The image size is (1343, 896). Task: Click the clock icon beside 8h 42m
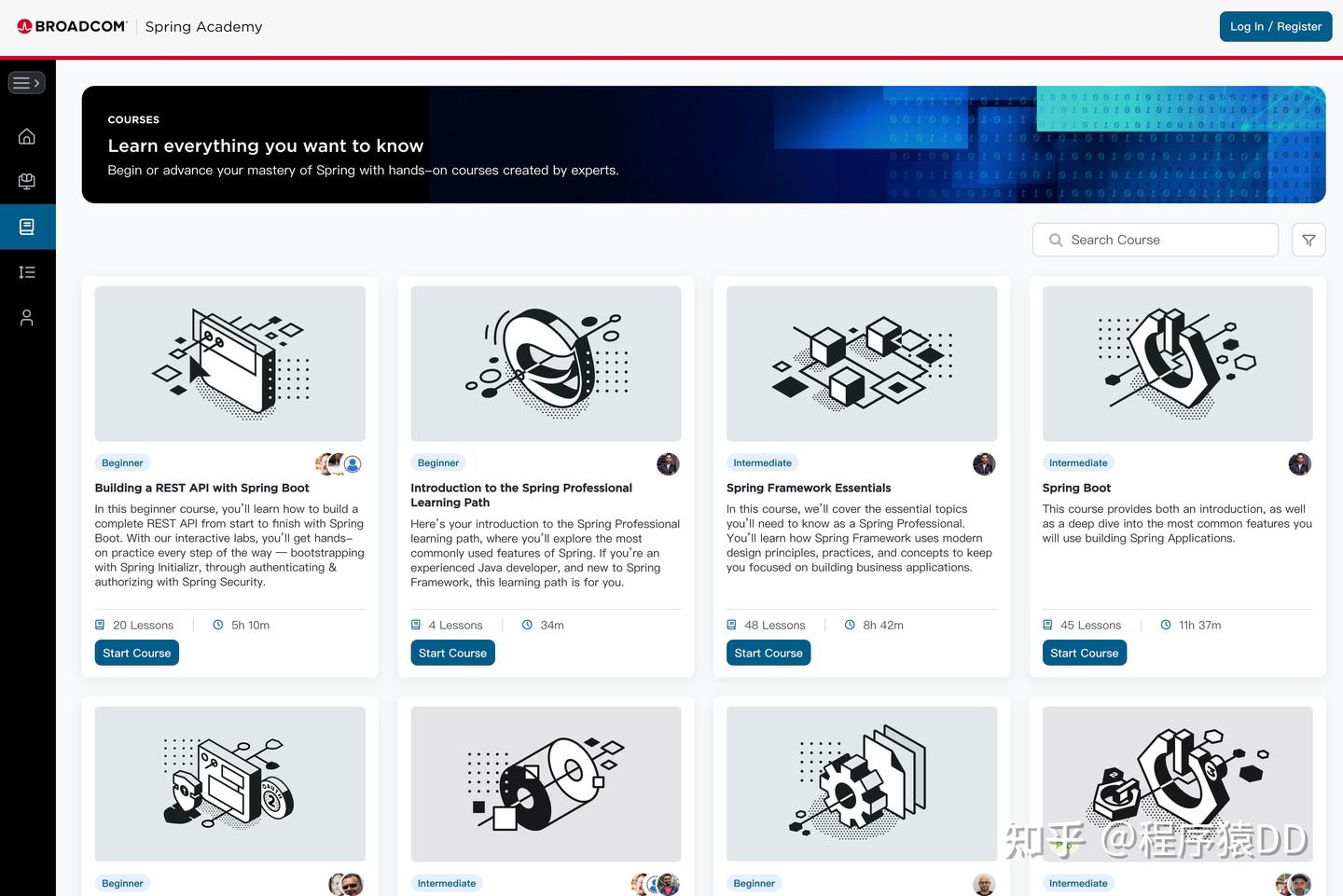click(x=850, y=625)
